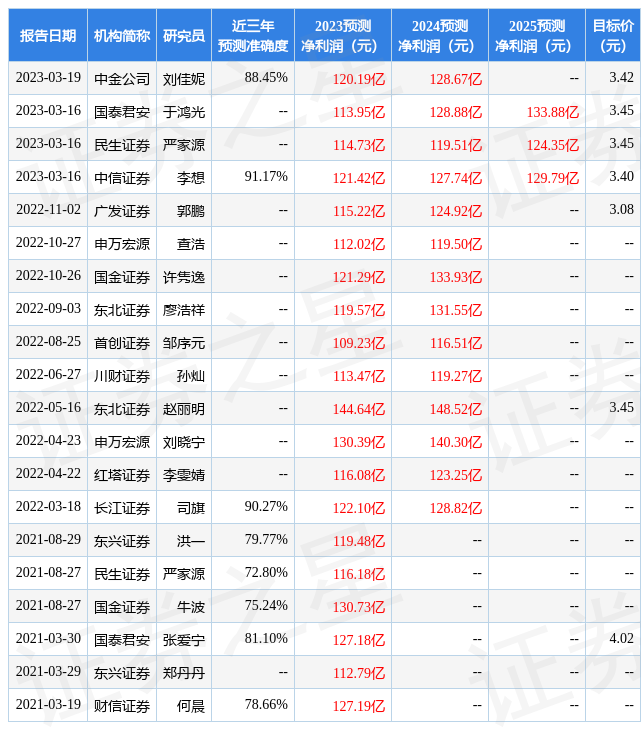This screenshot has width=641, height=730.
Task: Click the profit value 130.73亿
Action: tap(359, 607)
